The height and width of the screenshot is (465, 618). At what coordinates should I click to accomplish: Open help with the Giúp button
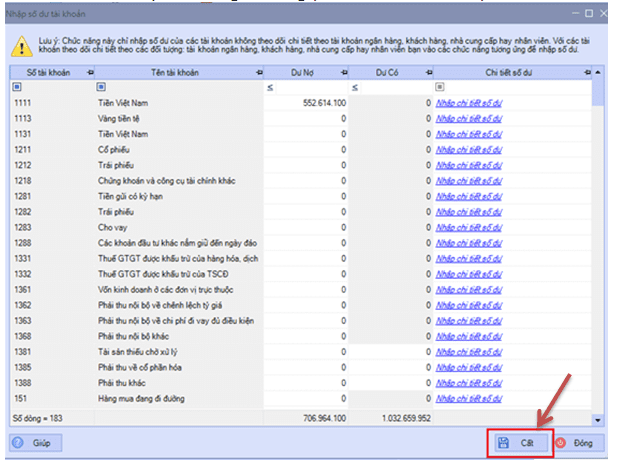(x=35, y=442)
